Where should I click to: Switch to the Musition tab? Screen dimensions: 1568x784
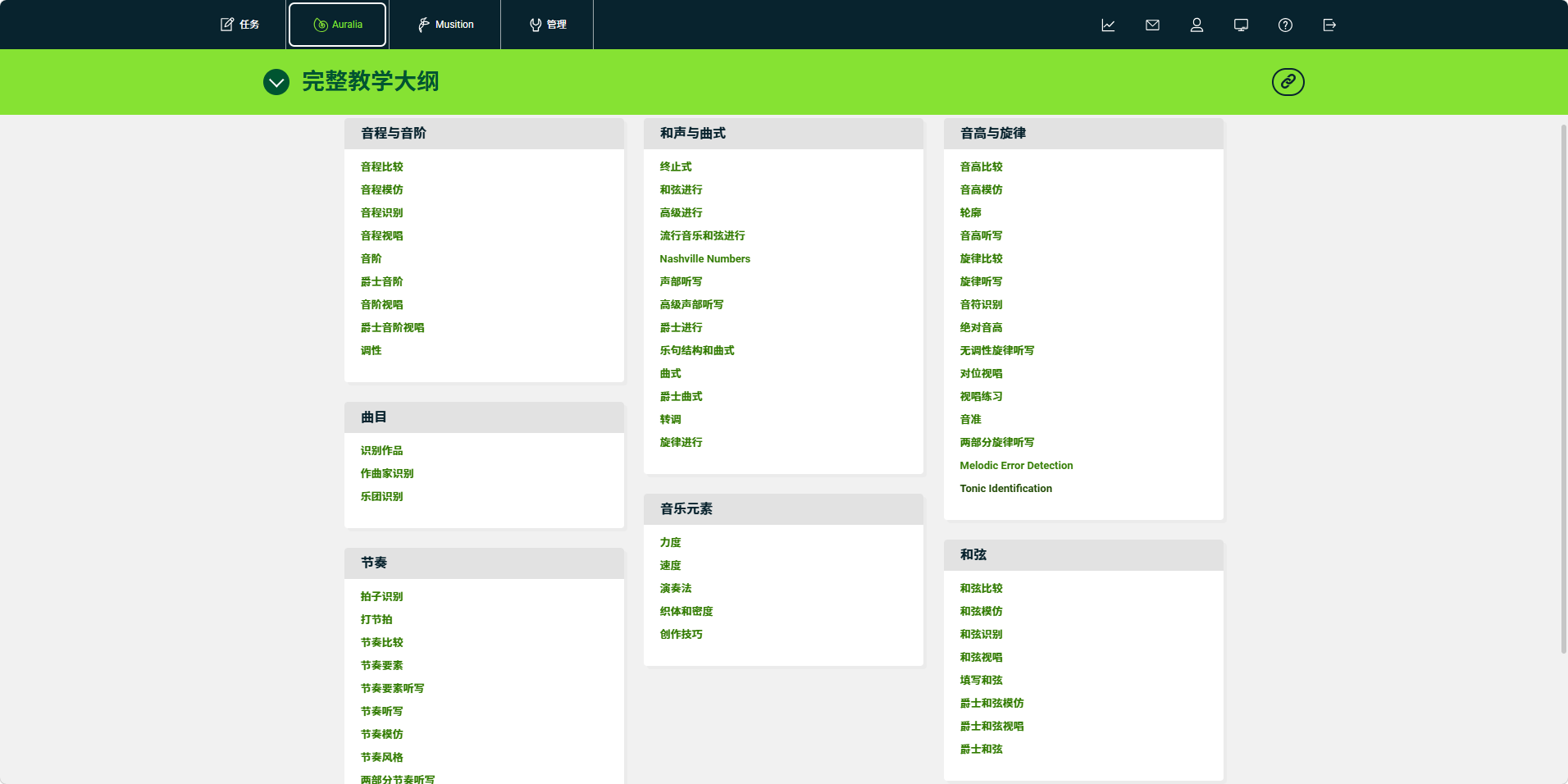(445, 25)
